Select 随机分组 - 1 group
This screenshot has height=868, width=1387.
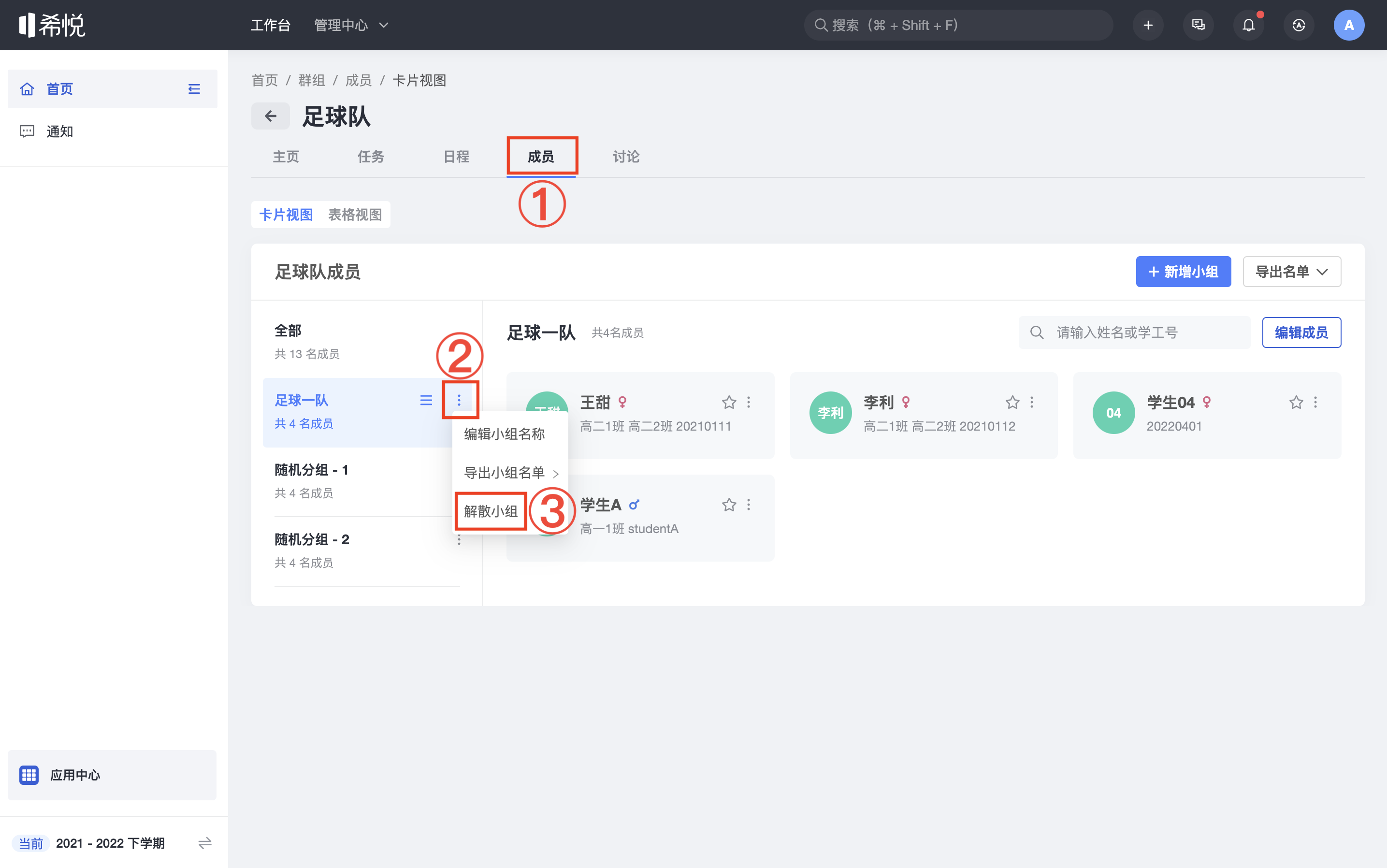pos(367,481)
